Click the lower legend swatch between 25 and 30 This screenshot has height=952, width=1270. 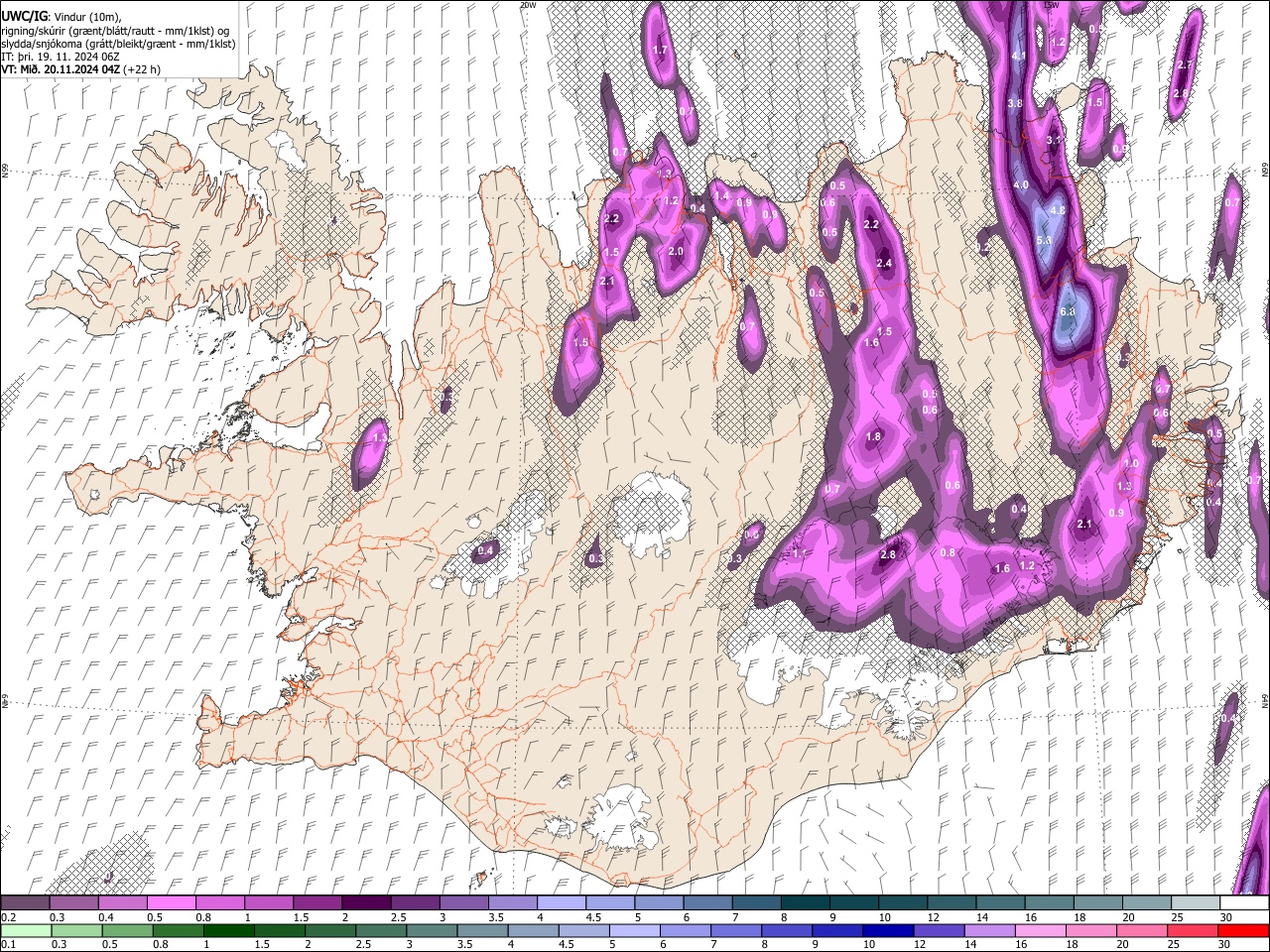click(x=1194, y=930)
